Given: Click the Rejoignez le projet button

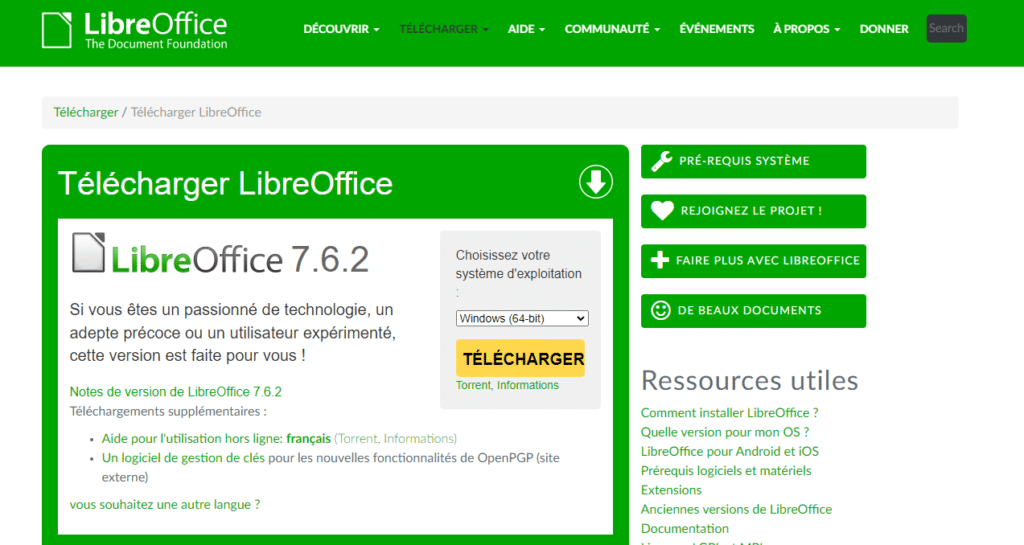Looking at the screenshot, I should click(754, 211).
